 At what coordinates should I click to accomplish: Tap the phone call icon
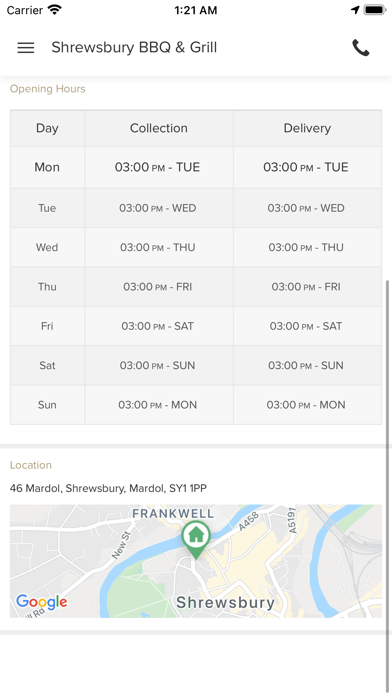click(x=360, y=48)
